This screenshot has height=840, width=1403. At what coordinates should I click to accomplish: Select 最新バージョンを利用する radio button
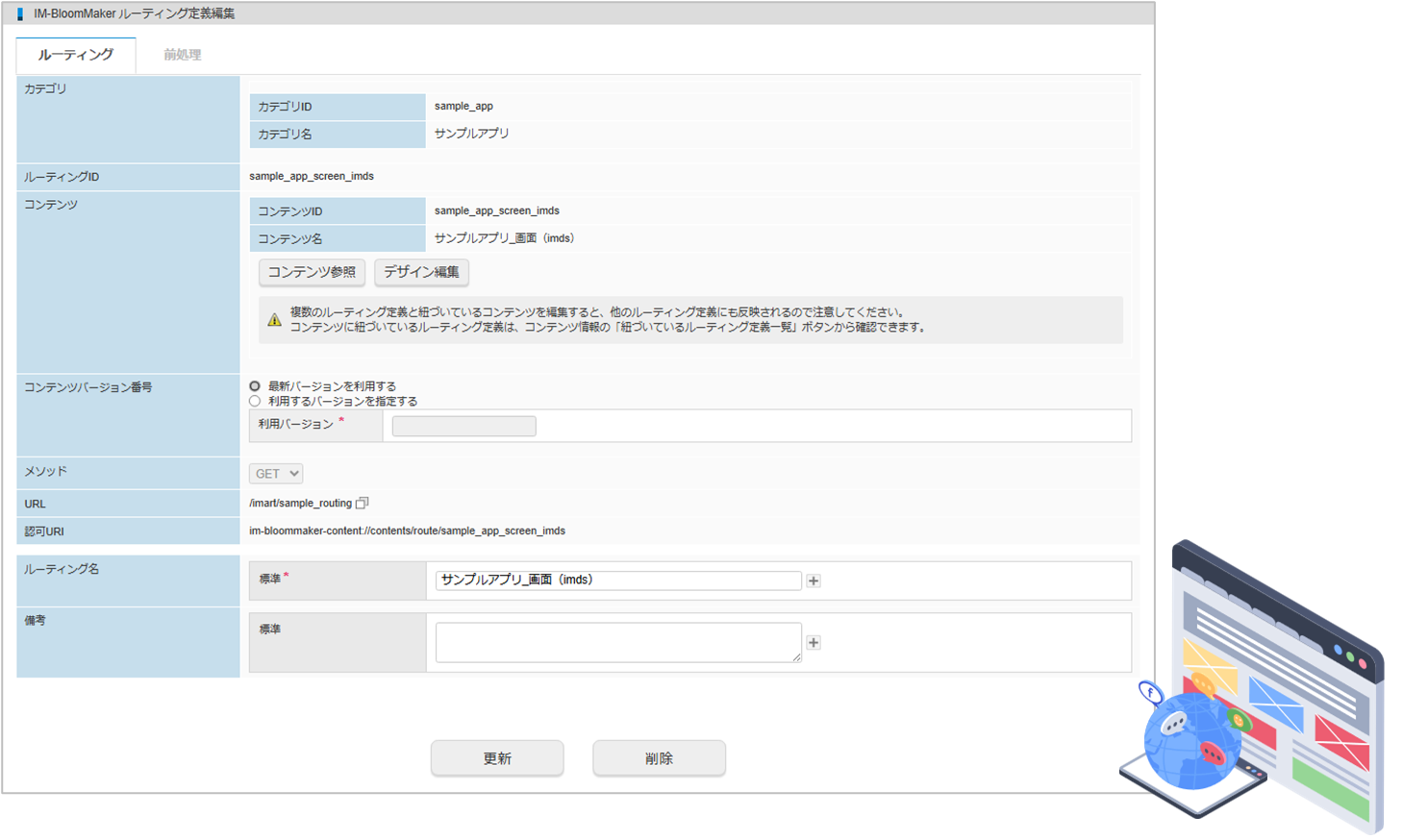[255, 386]
